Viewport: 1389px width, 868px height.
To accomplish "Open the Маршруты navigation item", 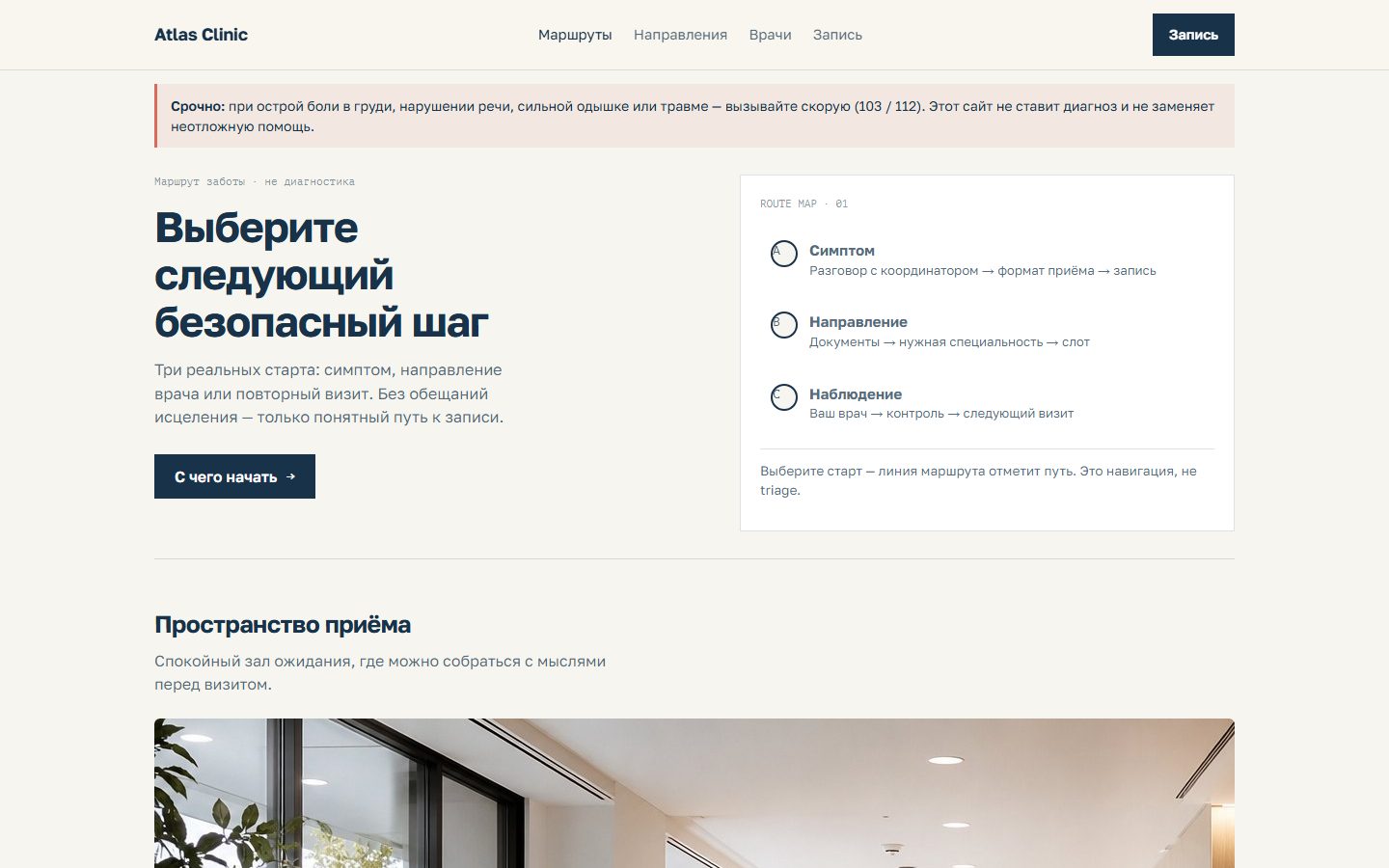I will [575, 35].
